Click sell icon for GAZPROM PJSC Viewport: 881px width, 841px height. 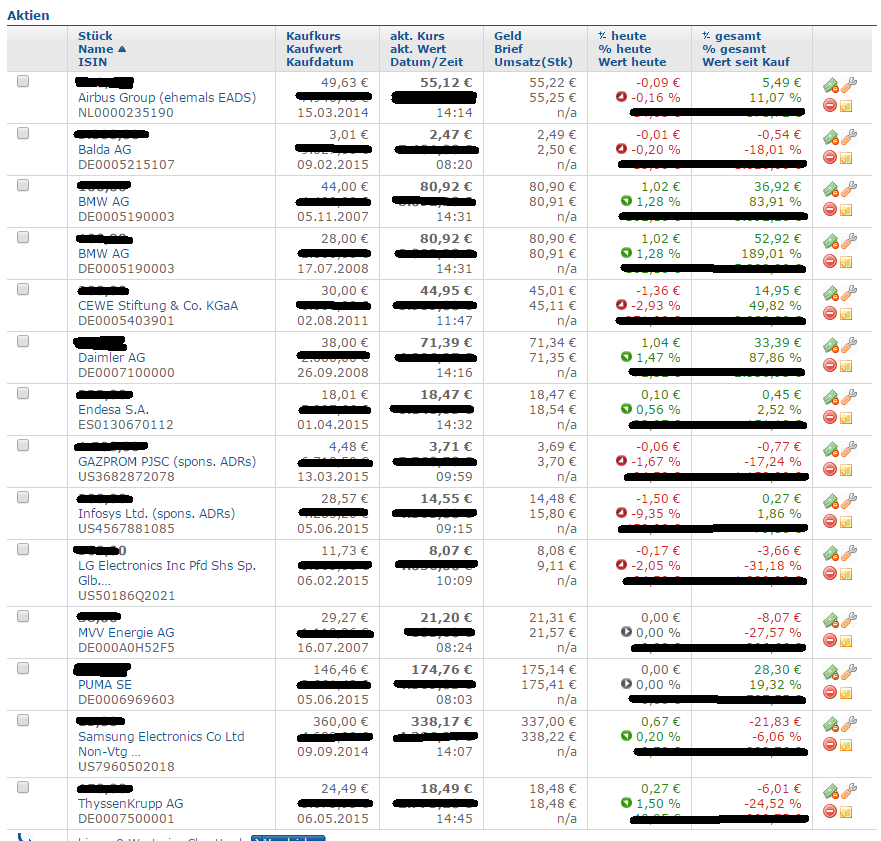(x=831, y=450)
